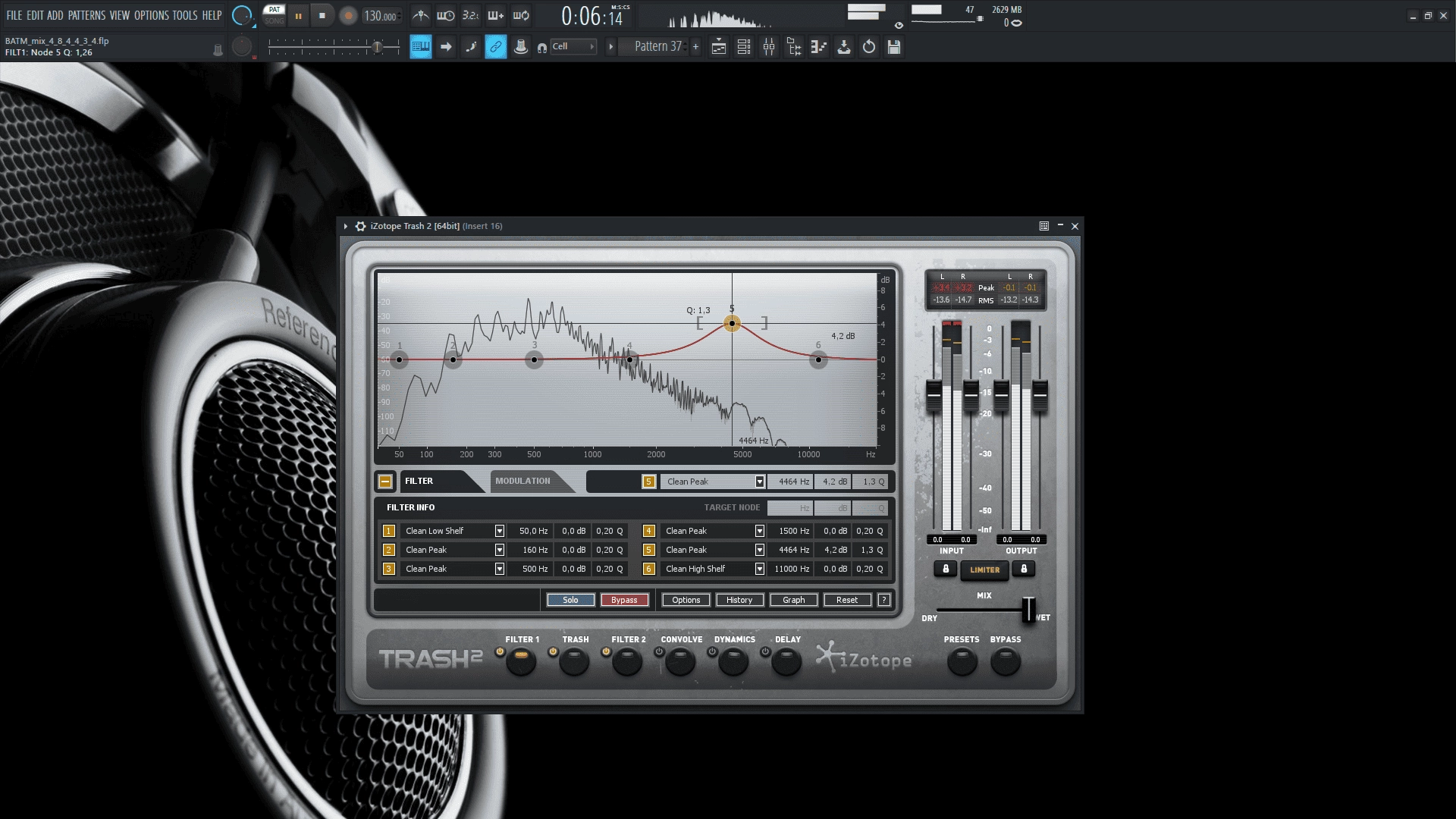Image resolution: width=1456 pixels, height=819 pixels.
Task: Open the TOOLS menu
Action: [184, 15]
